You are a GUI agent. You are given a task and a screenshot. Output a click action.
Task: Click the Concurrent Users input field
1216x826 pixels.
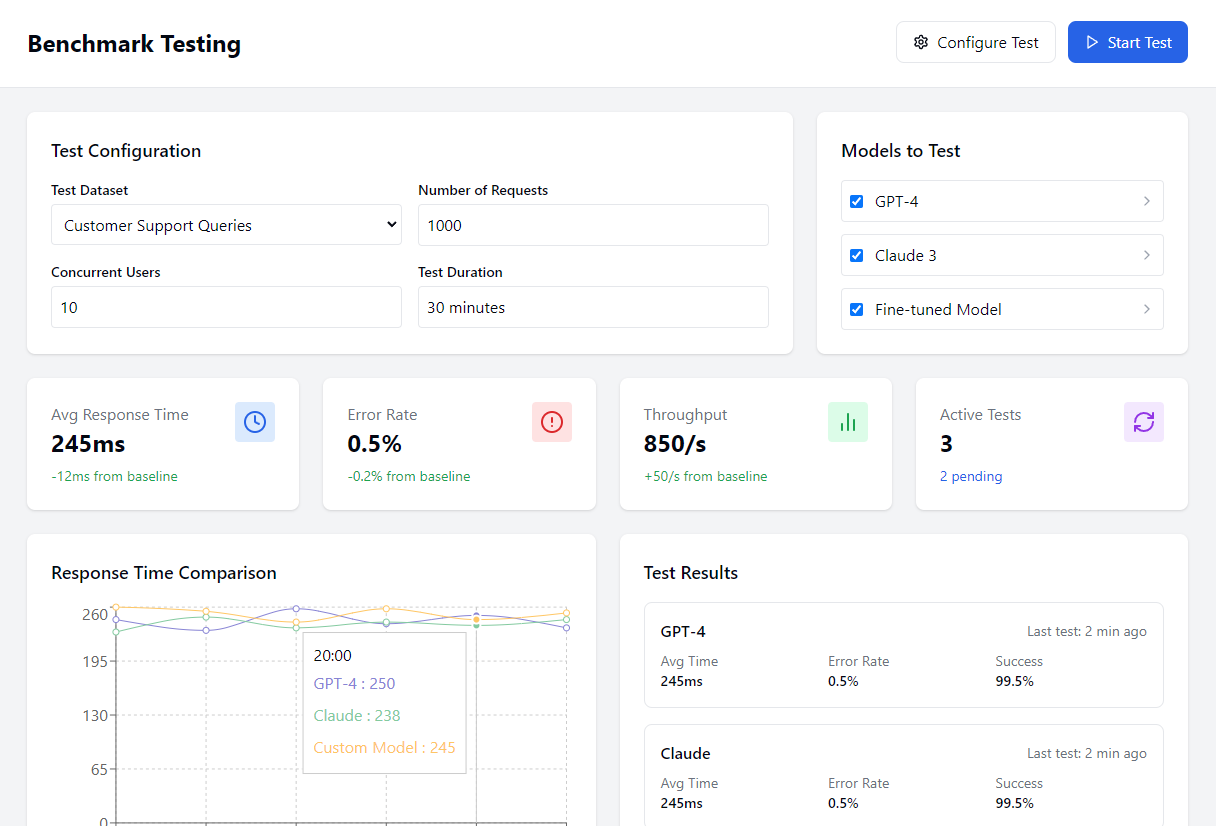[x=226, y=307]
